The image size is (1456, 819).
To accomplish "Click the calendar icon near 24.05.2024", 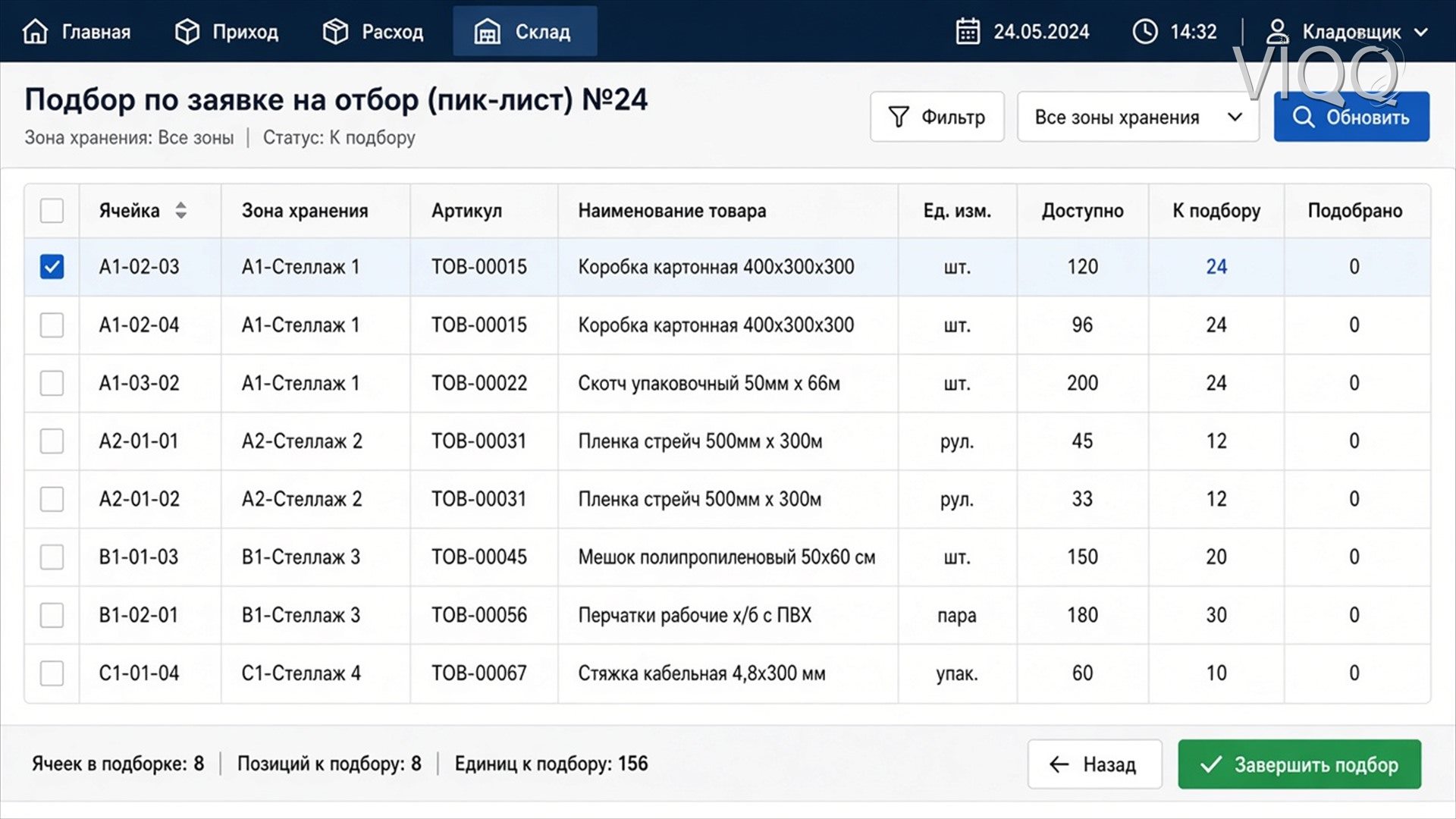I will (x=968, y=32).
